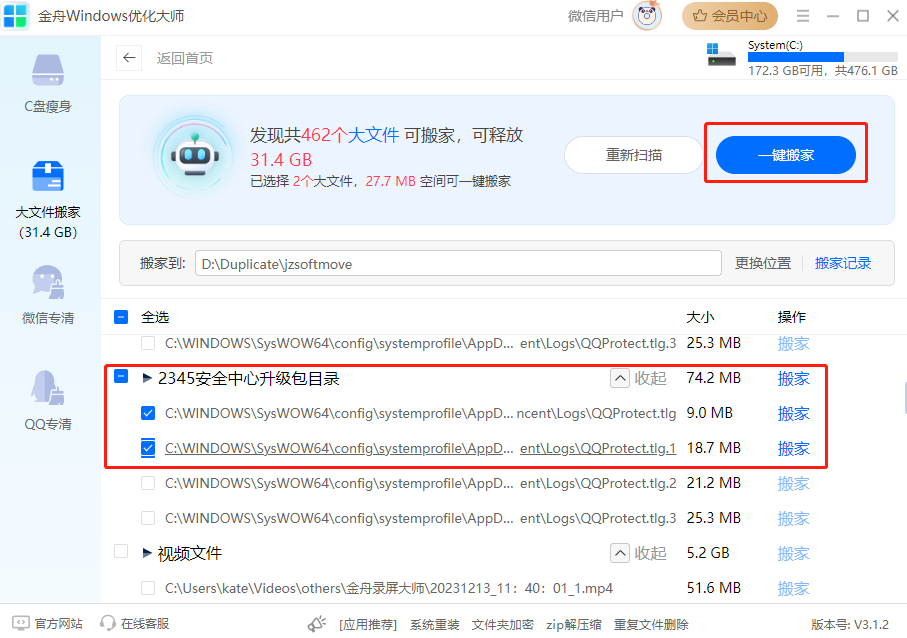Click the triangle beside 2345安全中心升级包目录

(147, 378)
